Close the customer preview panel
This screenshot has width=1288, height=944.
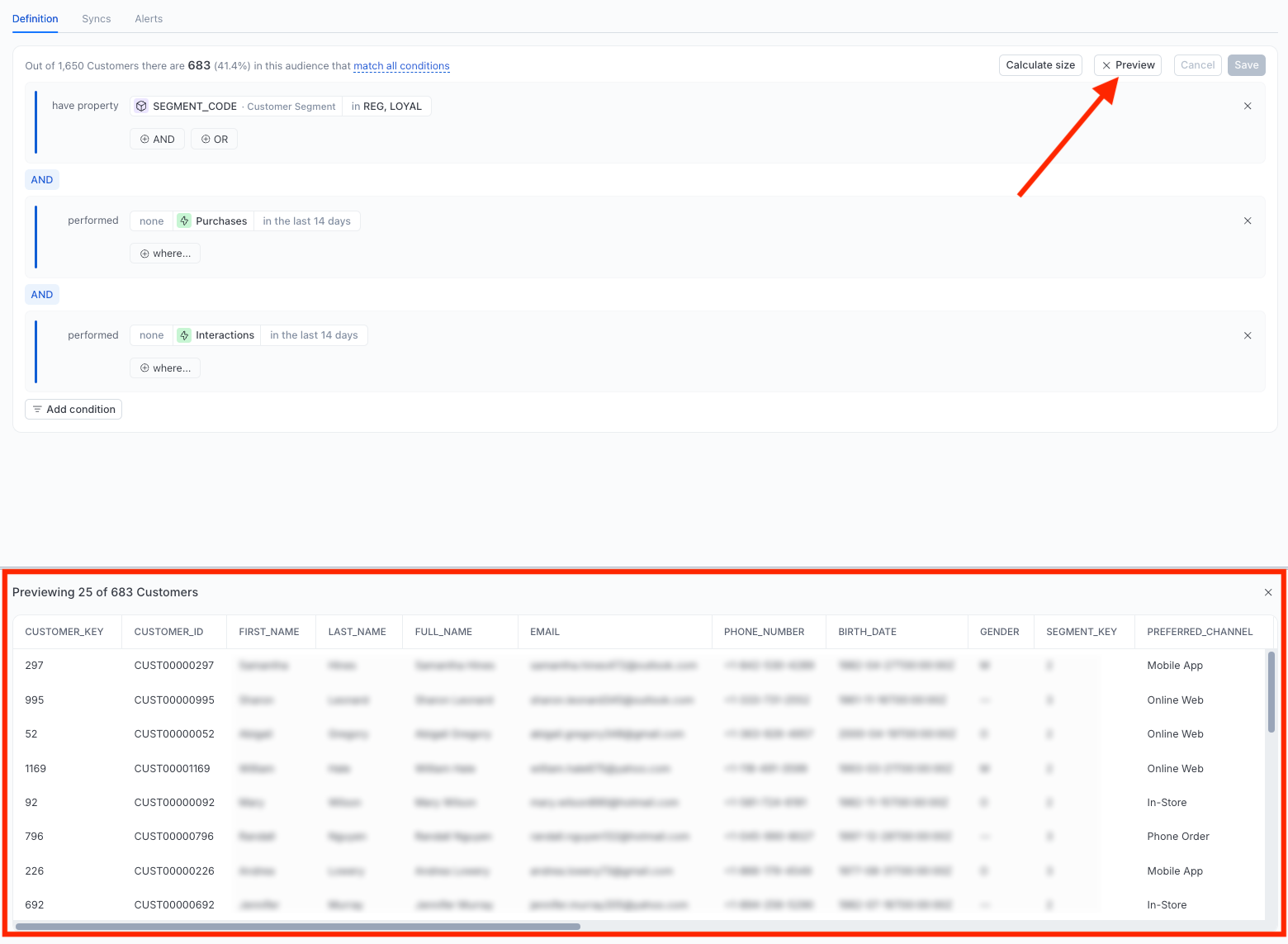(1268, 592)
